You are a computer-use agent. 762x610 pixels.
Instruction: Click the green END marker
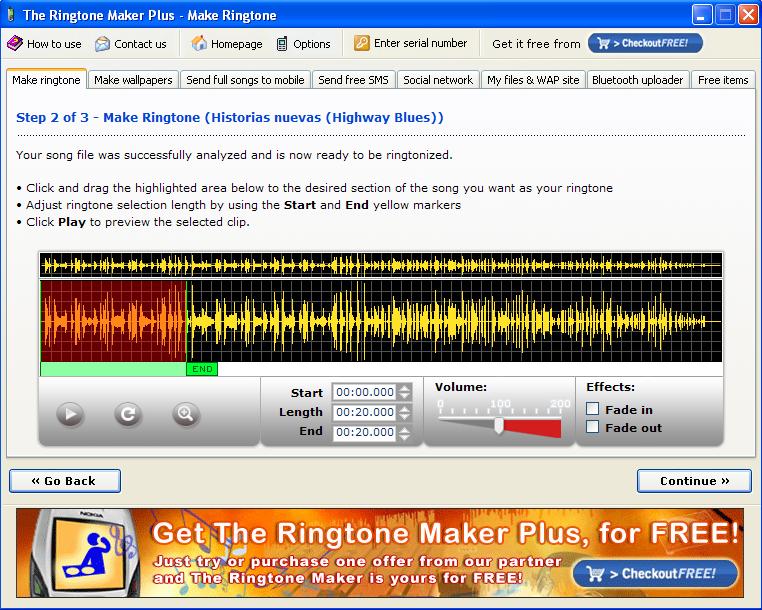[202, 369]
